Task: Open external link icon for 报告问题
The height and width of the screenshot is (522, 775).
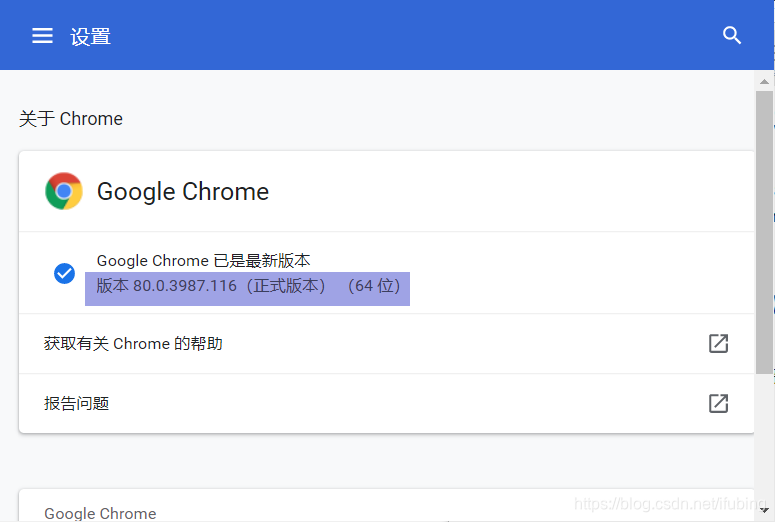Action: point(719,403)
